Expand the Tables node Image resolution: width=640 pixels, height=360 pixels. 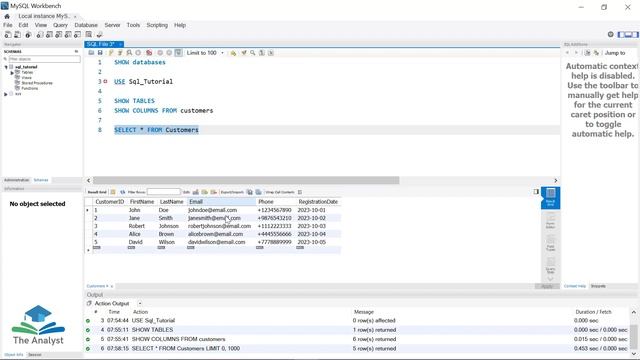point(12,73)
